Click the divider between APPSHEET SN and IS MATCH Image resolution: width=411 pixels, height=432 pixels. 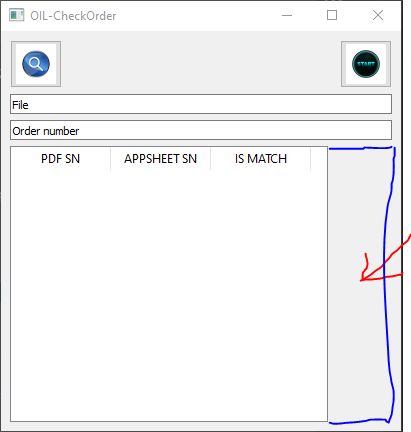(x=210, y=159)
